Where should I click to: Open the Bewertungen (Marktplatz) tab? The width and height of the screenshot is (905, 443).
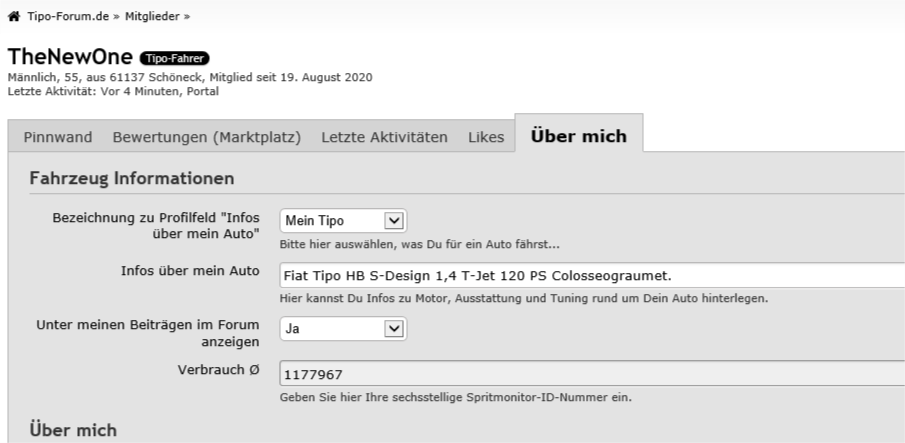[x=207, y=137]
